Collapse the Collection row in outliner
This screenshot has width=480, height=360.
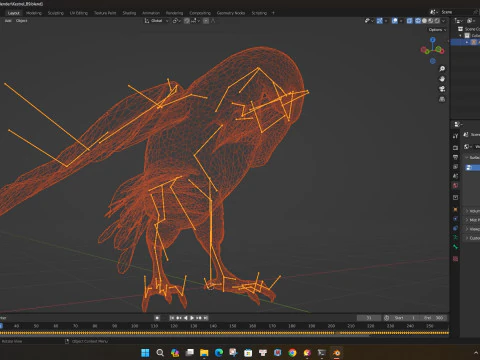[x=461, y=35]
